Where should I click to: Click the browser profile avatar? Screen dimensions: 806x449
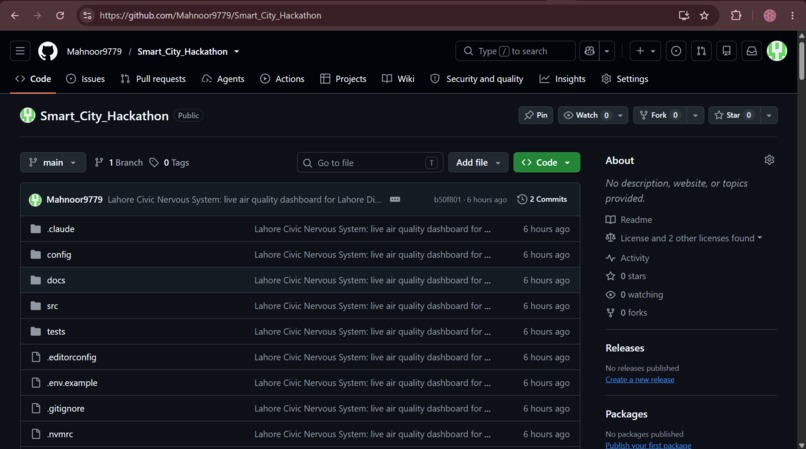tap(770, 15)
